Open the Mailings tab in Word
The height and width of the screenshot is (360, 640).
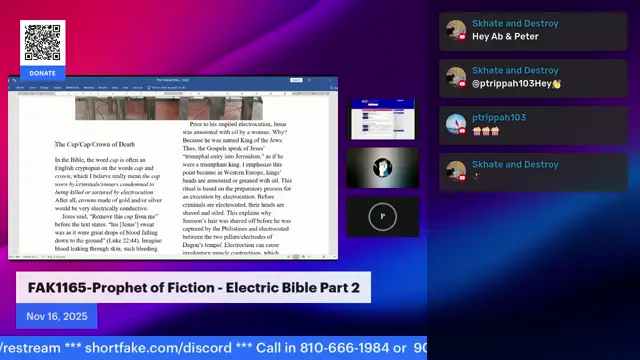[x=89, y=87]
